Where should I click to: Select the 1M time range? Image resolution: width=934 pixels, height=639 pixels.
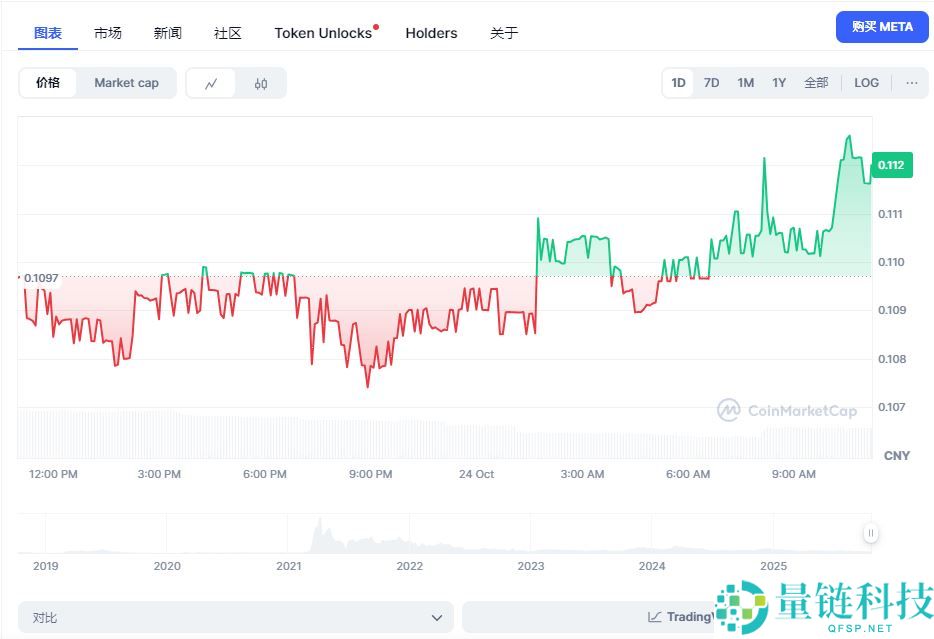745,83
